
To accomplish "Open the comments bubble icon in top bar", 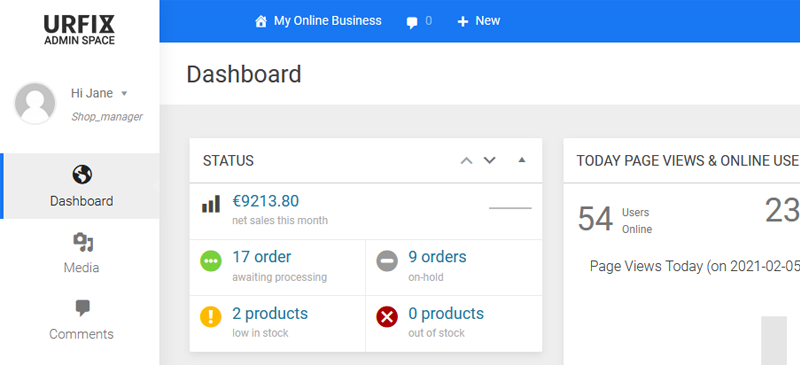I will click(x=412, y=22).
